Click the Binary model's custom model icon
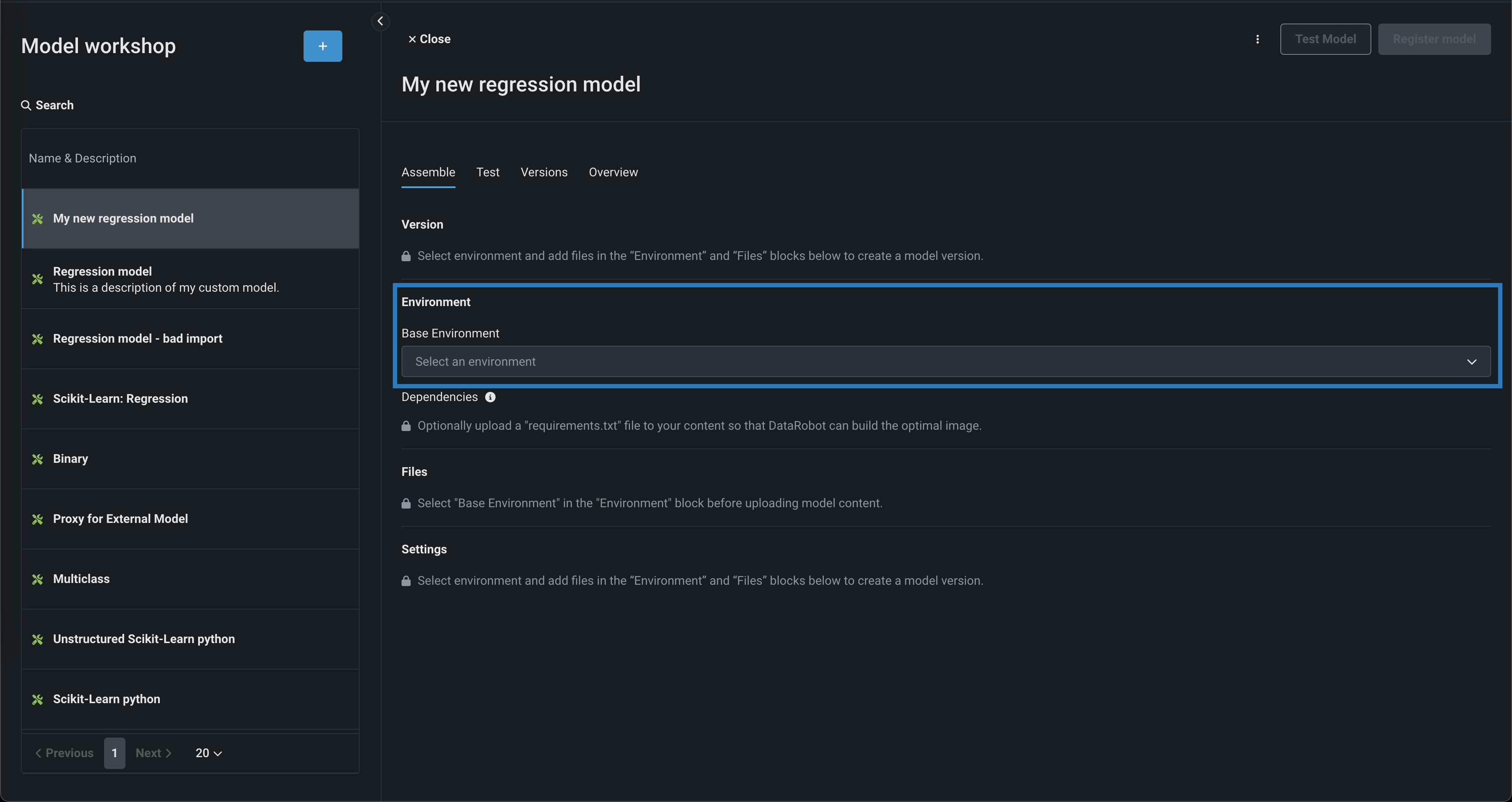This screenshot has height=802, width=1512. click(37, 459)
